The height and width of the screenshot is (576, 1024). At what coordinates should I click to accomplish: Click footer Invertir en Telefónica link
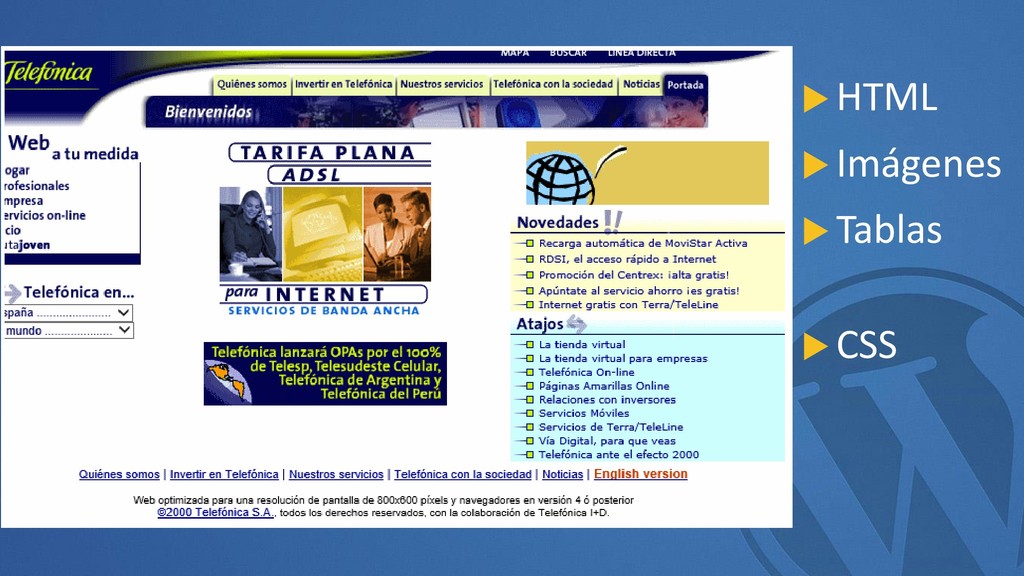coord(224,474)
